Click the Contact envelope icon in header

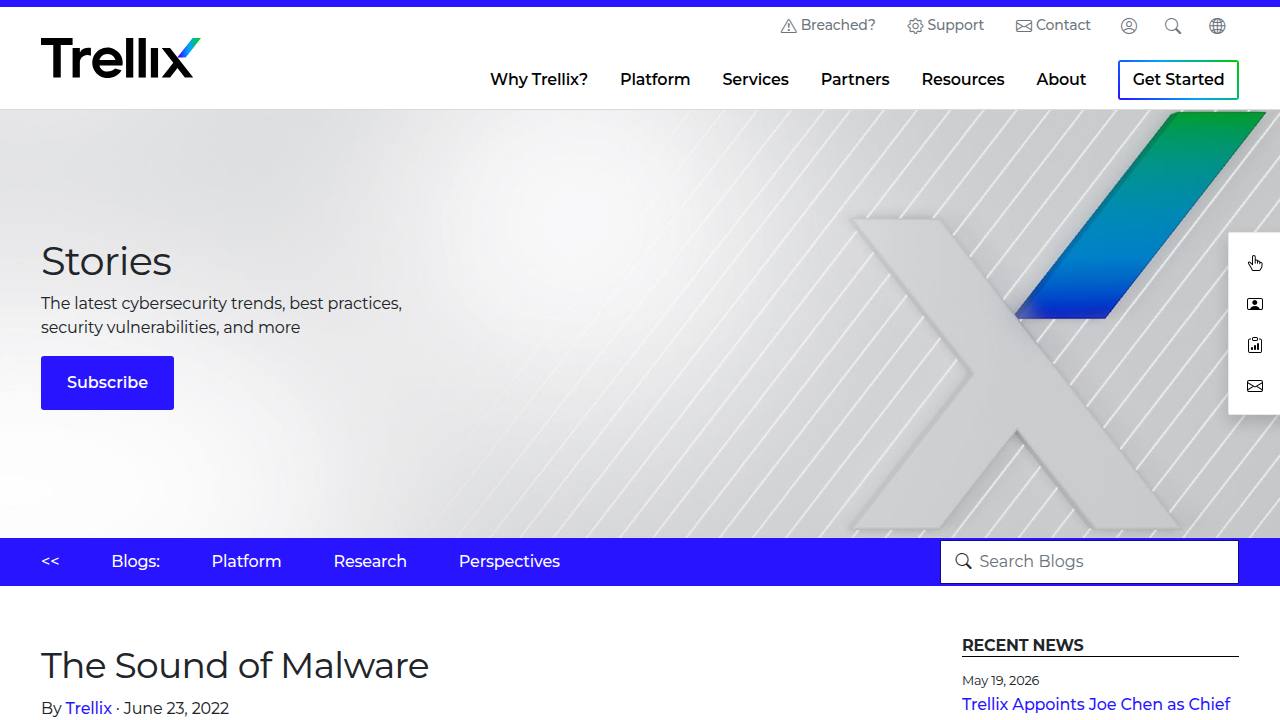click(x=1024, y=26)
